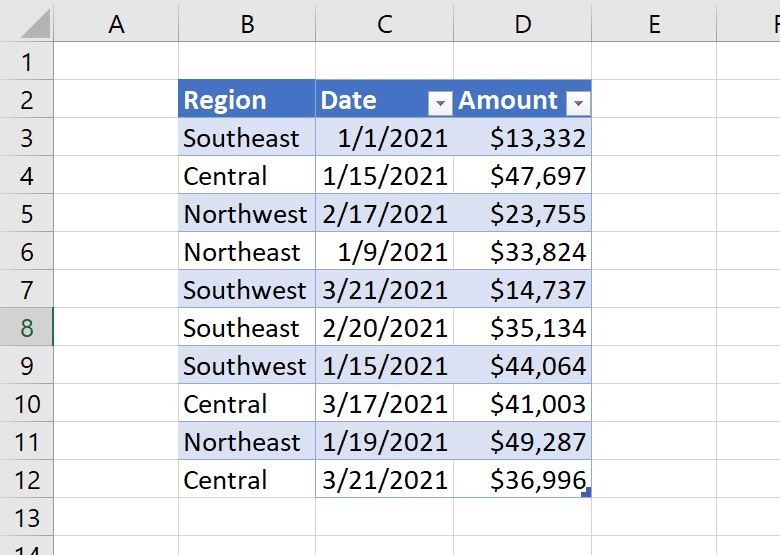Select the row 2 header

click(26, 100)
